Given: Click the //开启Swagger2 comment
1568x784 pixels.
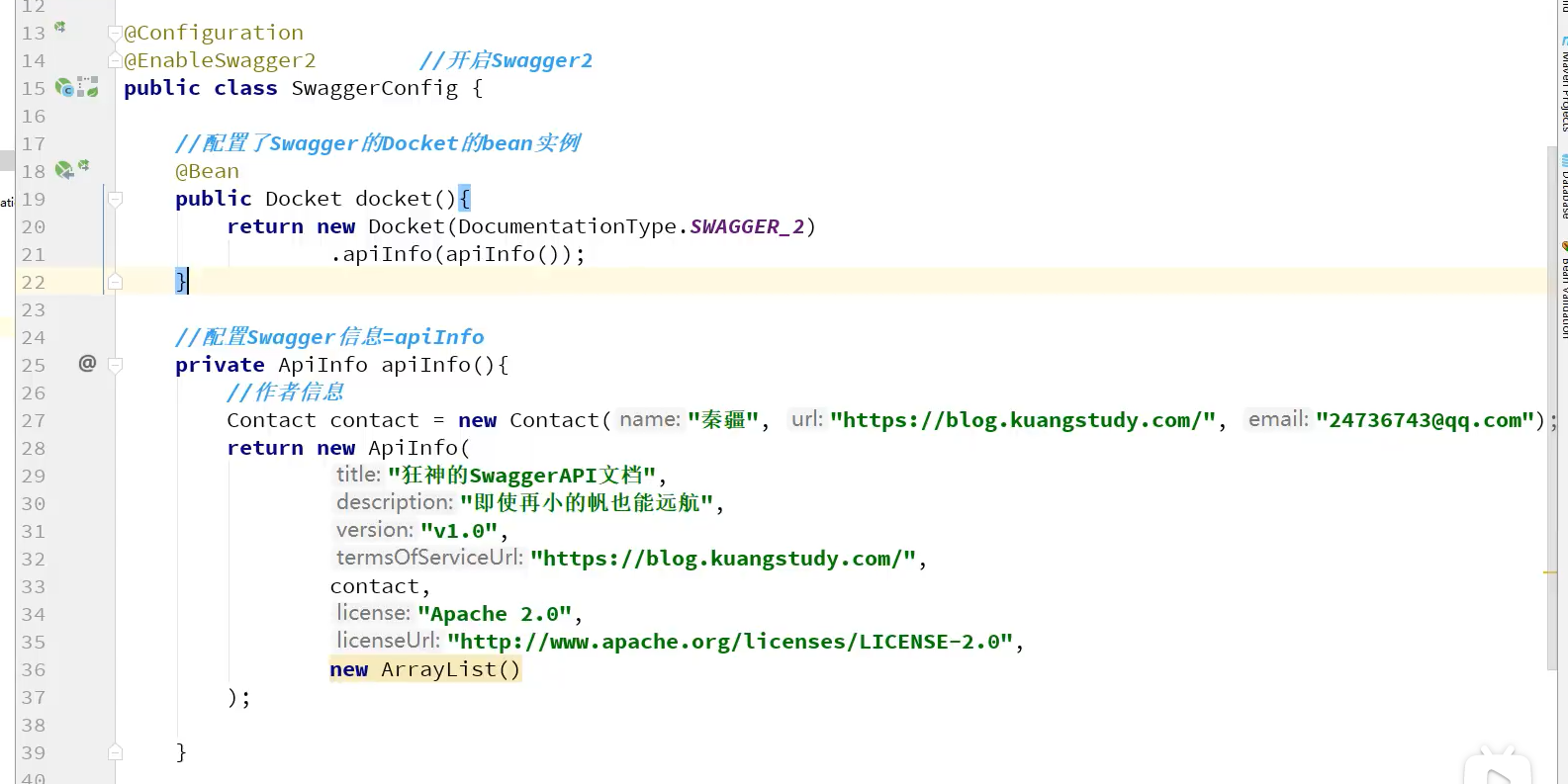Looking at the screenshot, I should [x=506, y=60].
